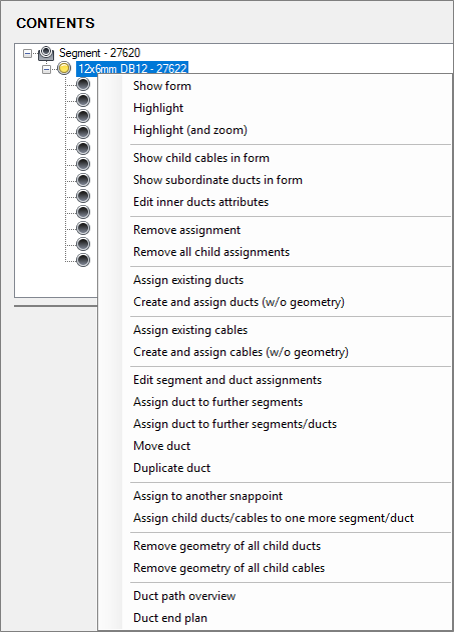Select the last inner duct icon in tree
This screenshot has height=632, width=454.
coord(83,260)
